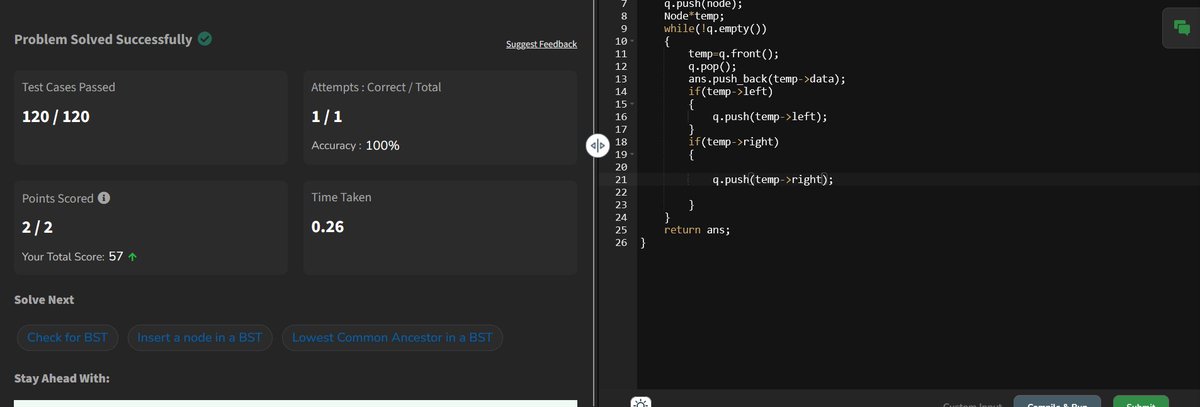Click the 'Test Cases Passed' label

(68, 87)
